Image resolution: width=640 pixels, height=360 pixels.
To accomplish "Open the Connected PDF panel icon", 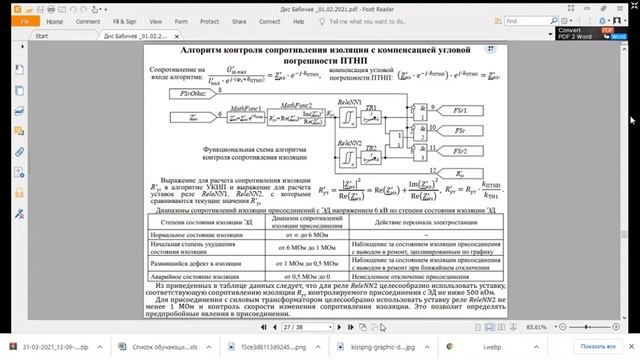I will pyautogui.click(x=19, y=173).
